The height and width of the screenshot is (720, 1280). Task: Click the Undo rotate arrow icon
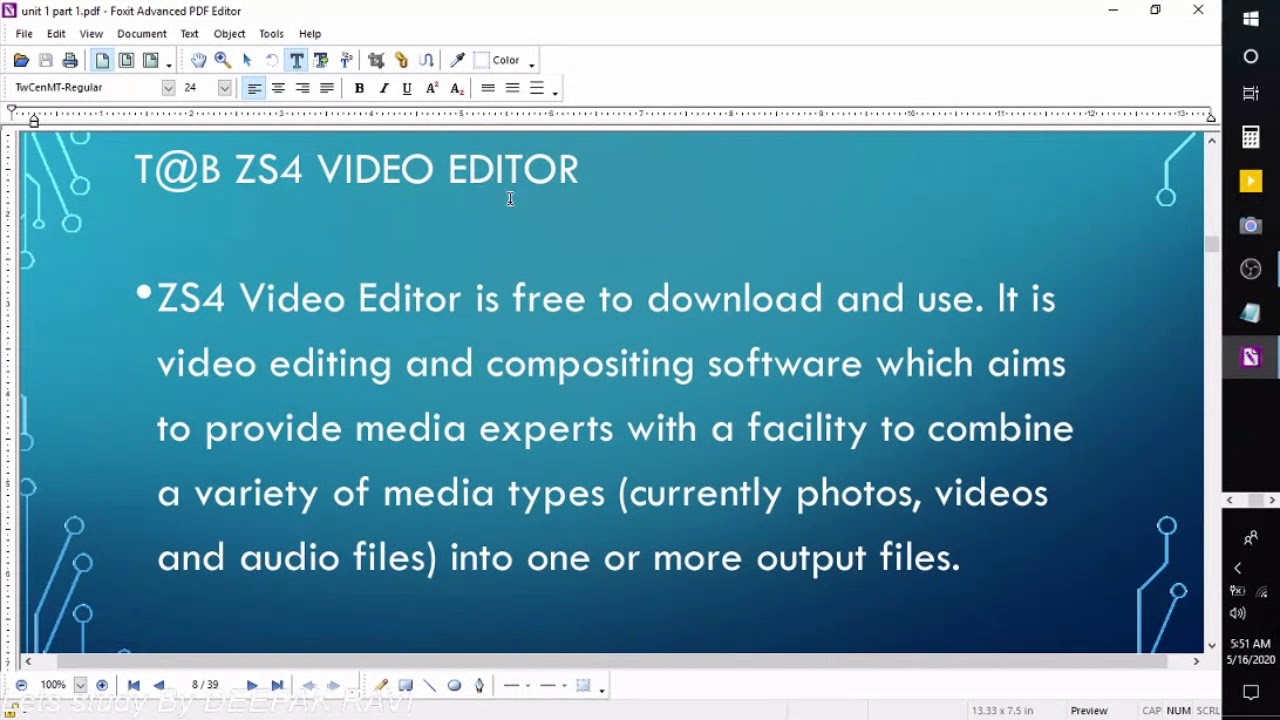[x=272, y=61]
